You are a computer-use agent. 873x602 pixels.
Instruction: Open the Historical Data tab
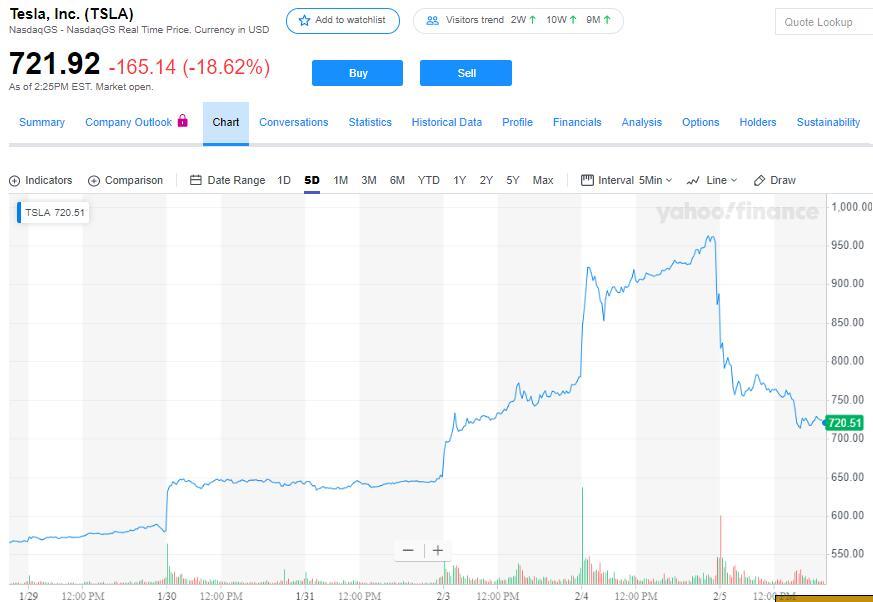(446, 122)
